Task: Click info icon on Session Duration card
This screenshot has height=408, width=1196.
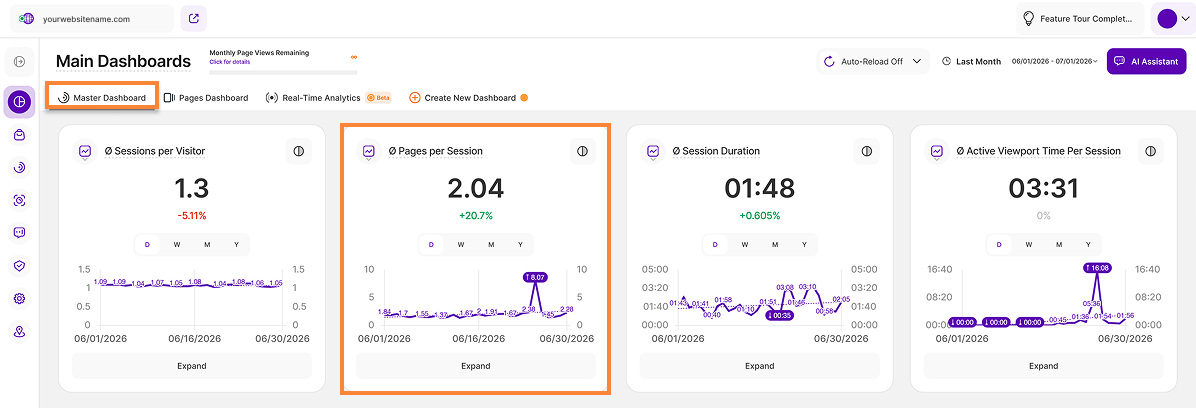Action: tap(866, 151)
